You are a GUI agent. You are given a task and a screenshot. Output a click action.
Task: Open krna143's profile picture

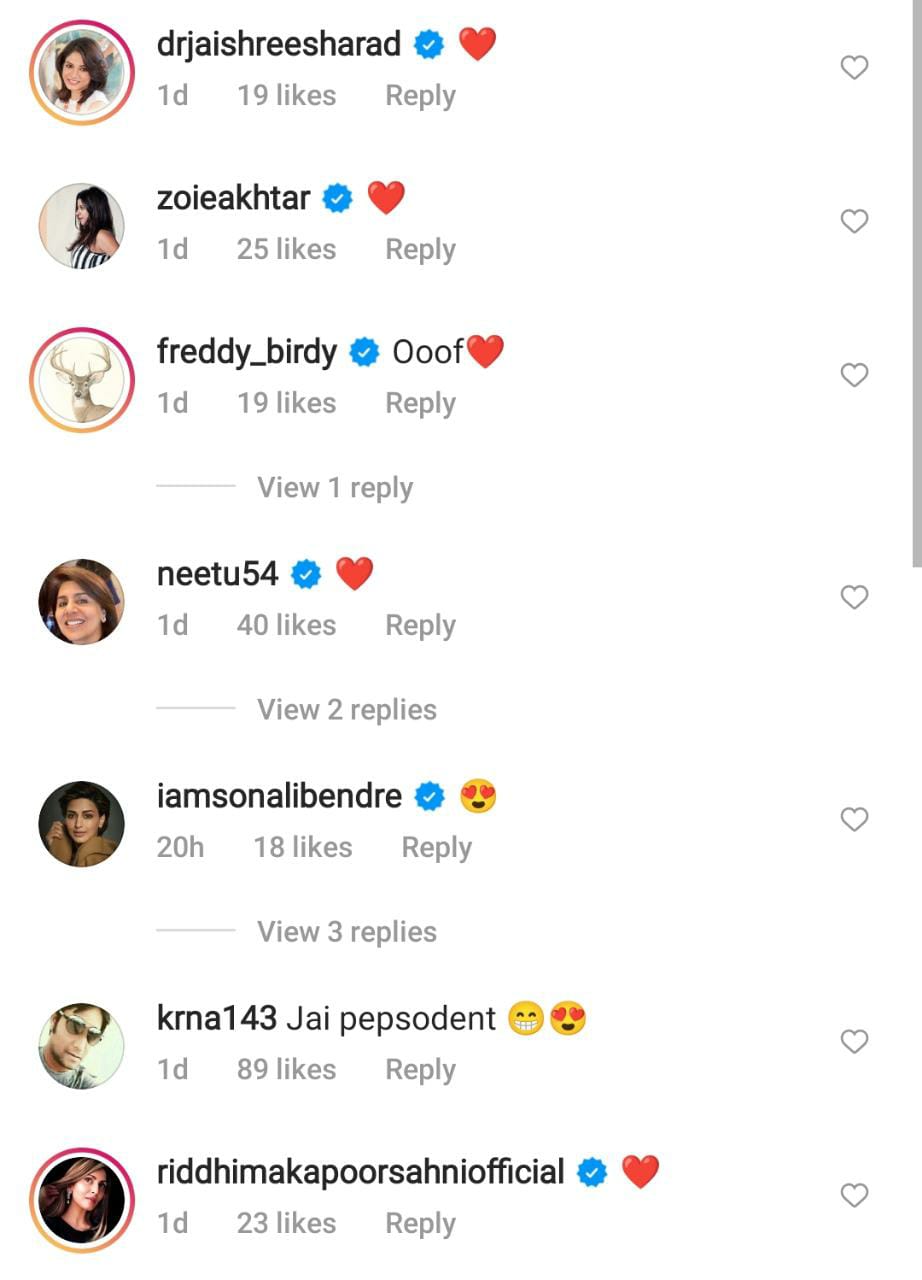point(82,1046)
